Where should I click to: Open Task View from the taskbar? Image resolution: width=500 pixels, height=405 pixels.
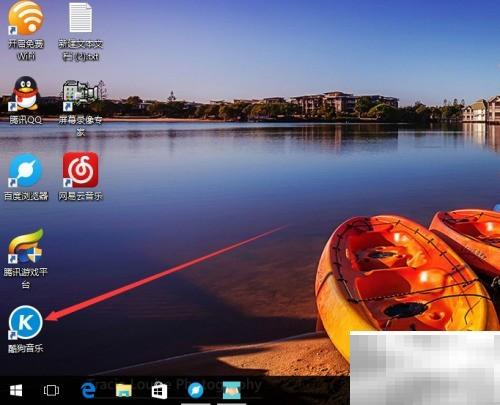coord(51,390)
